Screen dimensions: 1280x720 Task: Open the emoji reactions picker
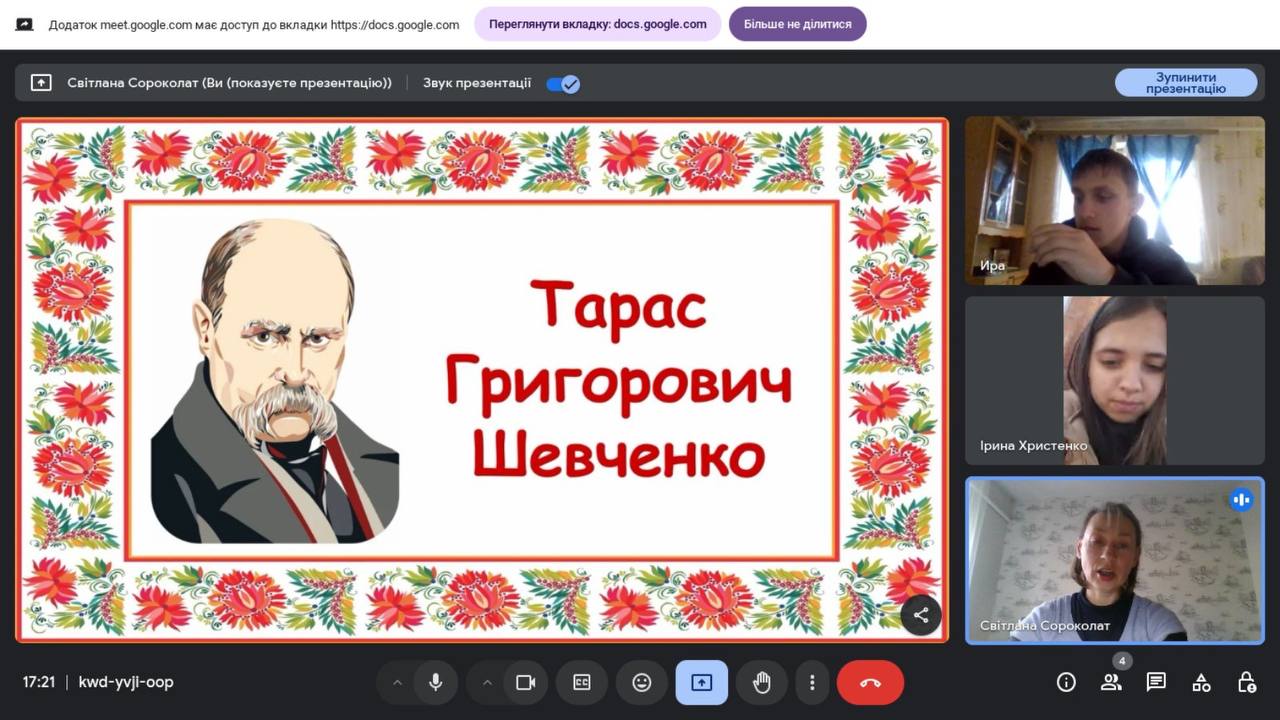tap(642, 682)
